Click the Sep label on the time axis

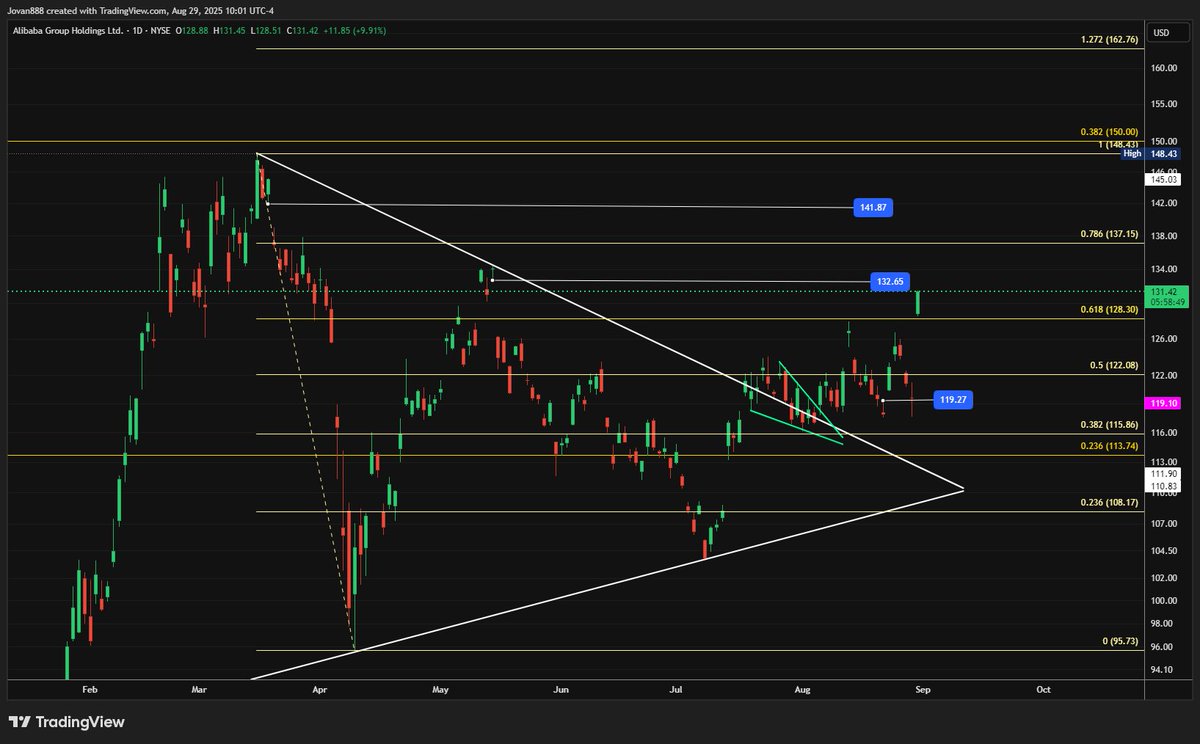tap(922, 689)
